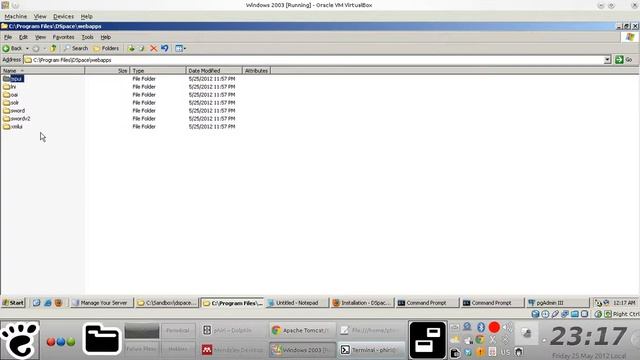This screenshot has height=360, width=640.
Task: Click the US keyboard layout indicator
Action: coord(505,352)
